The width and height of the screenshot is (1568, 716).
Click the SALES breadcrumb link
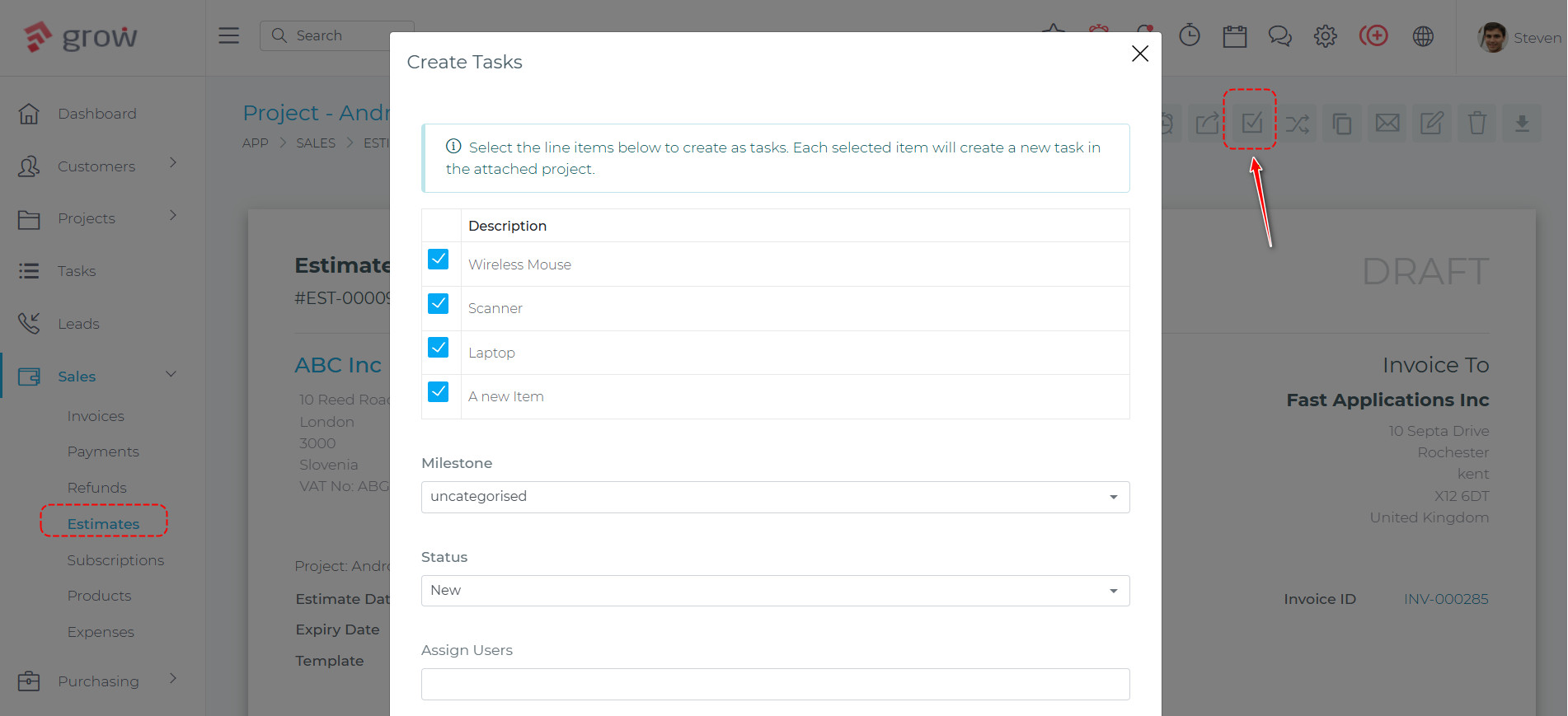point(316,143)
